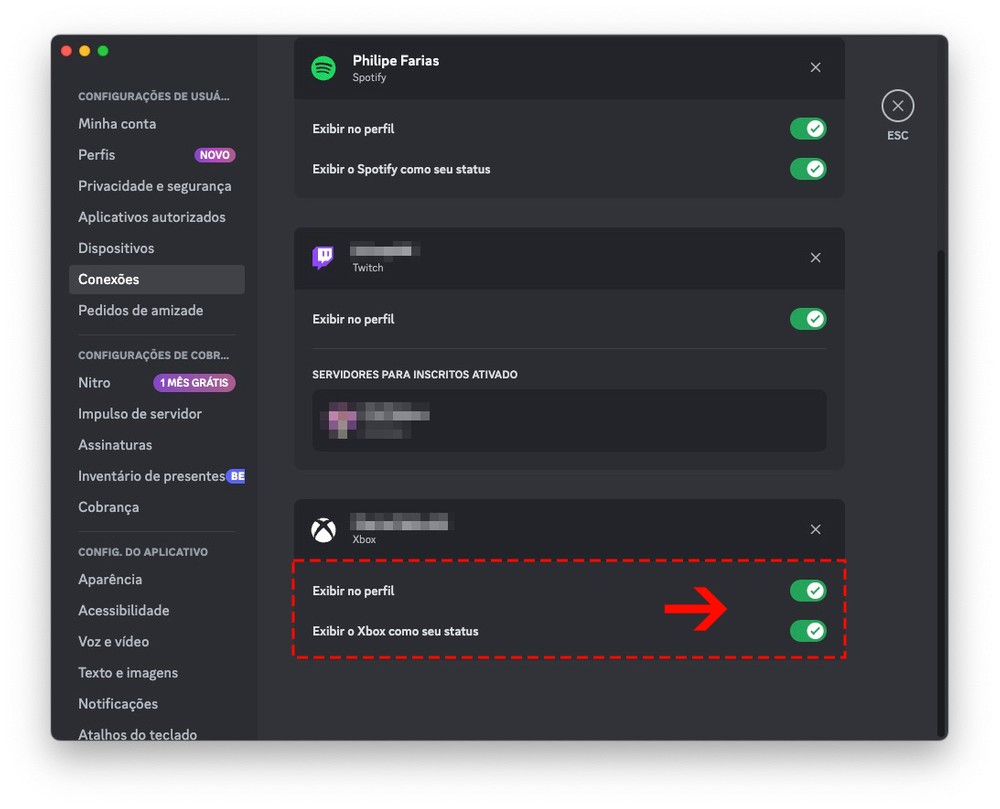Disconnect Twitch account using X icon
Screen dimensions: 1000x809
pos(815,258)
